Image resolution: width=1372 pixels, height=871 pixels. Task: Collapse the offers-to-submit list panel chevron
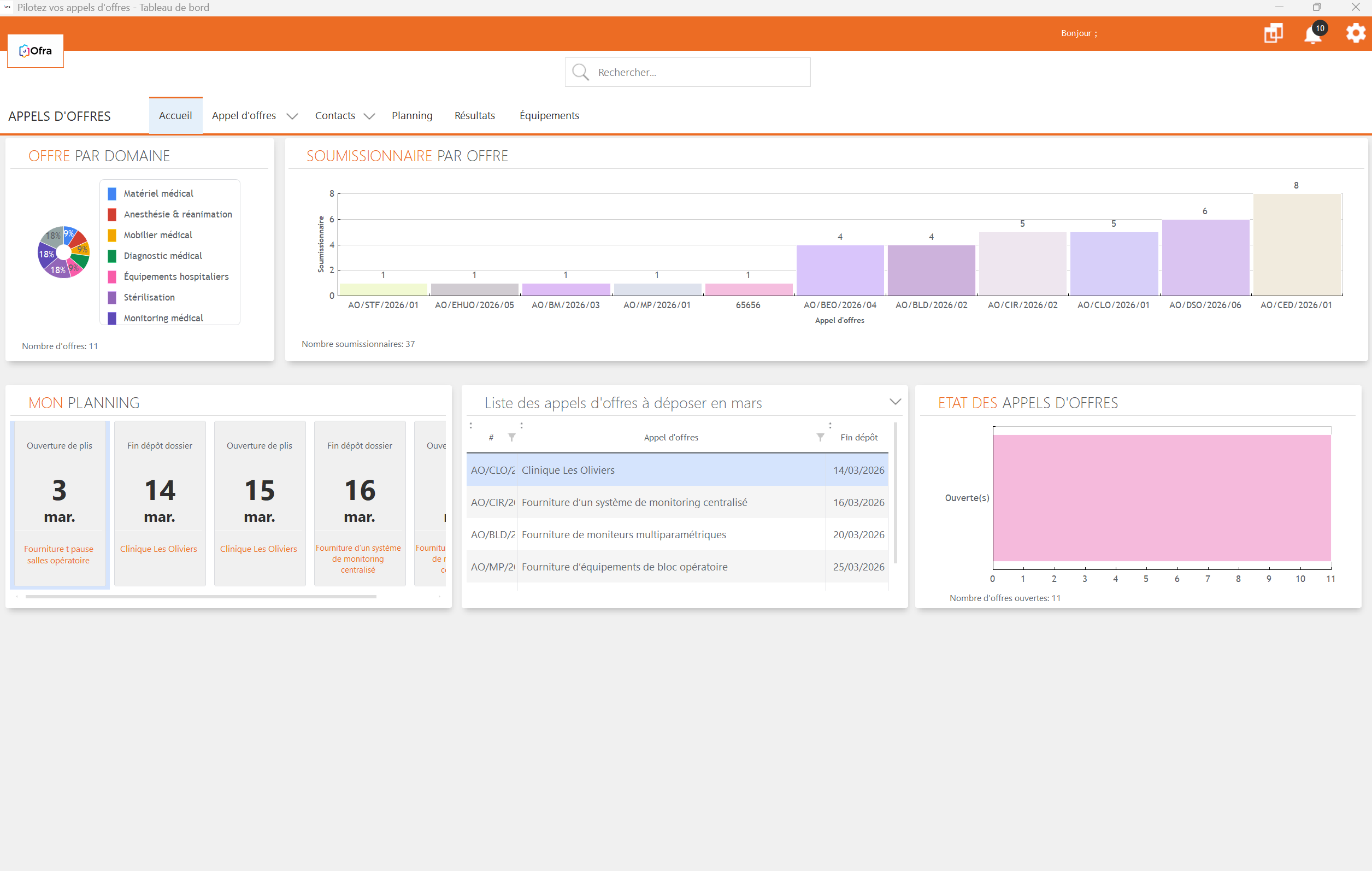[x=895, y=402]
